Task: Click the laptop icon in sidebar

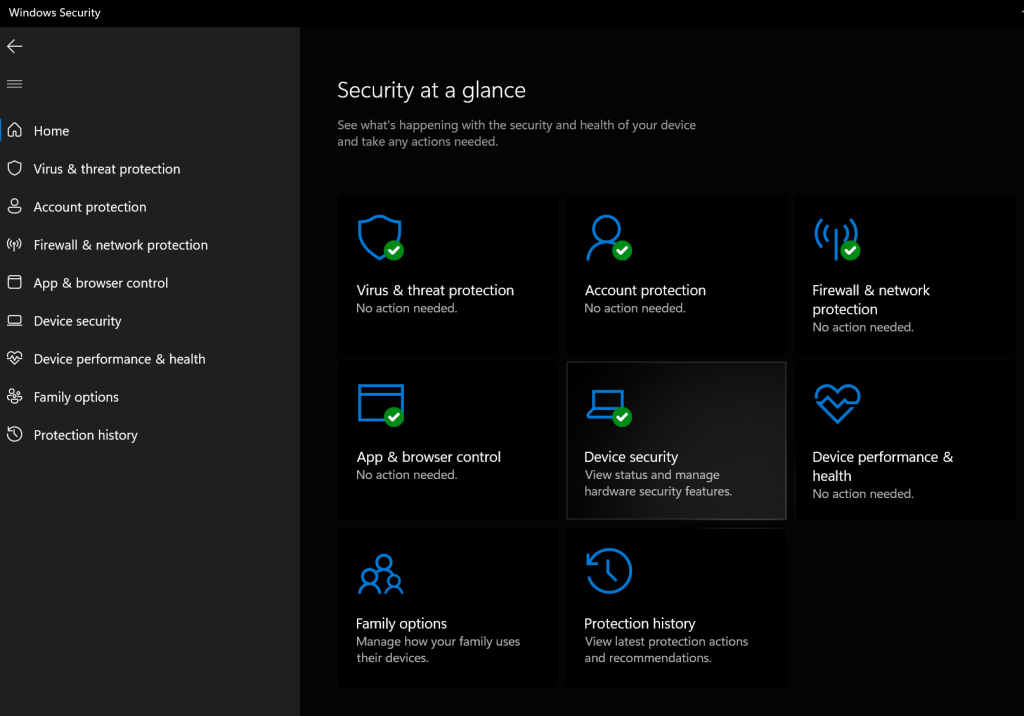Action: coord(14,321)
